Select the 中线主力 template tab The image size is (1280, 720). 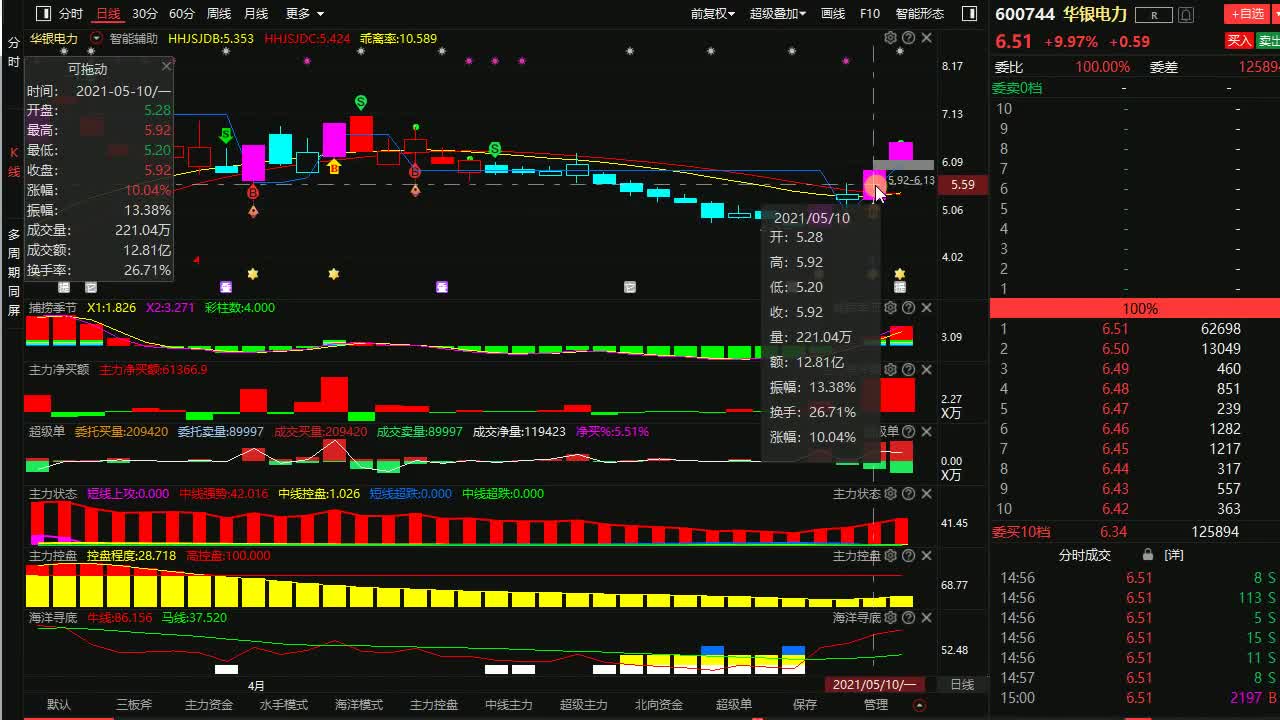coord(509,705)
